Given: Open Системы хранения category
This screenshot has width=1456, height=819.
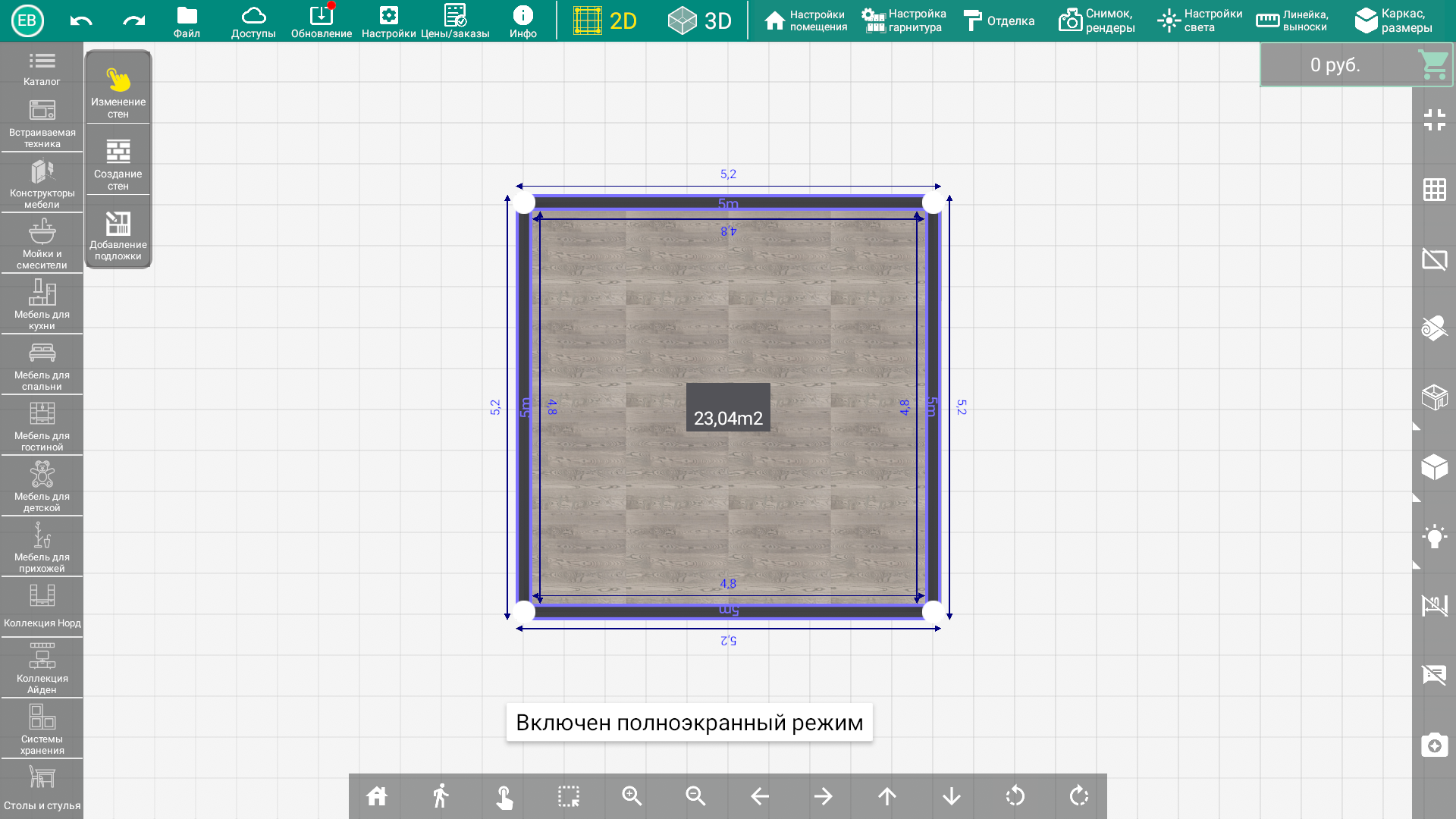Looking at the screenshot, I should click(42, 729).
